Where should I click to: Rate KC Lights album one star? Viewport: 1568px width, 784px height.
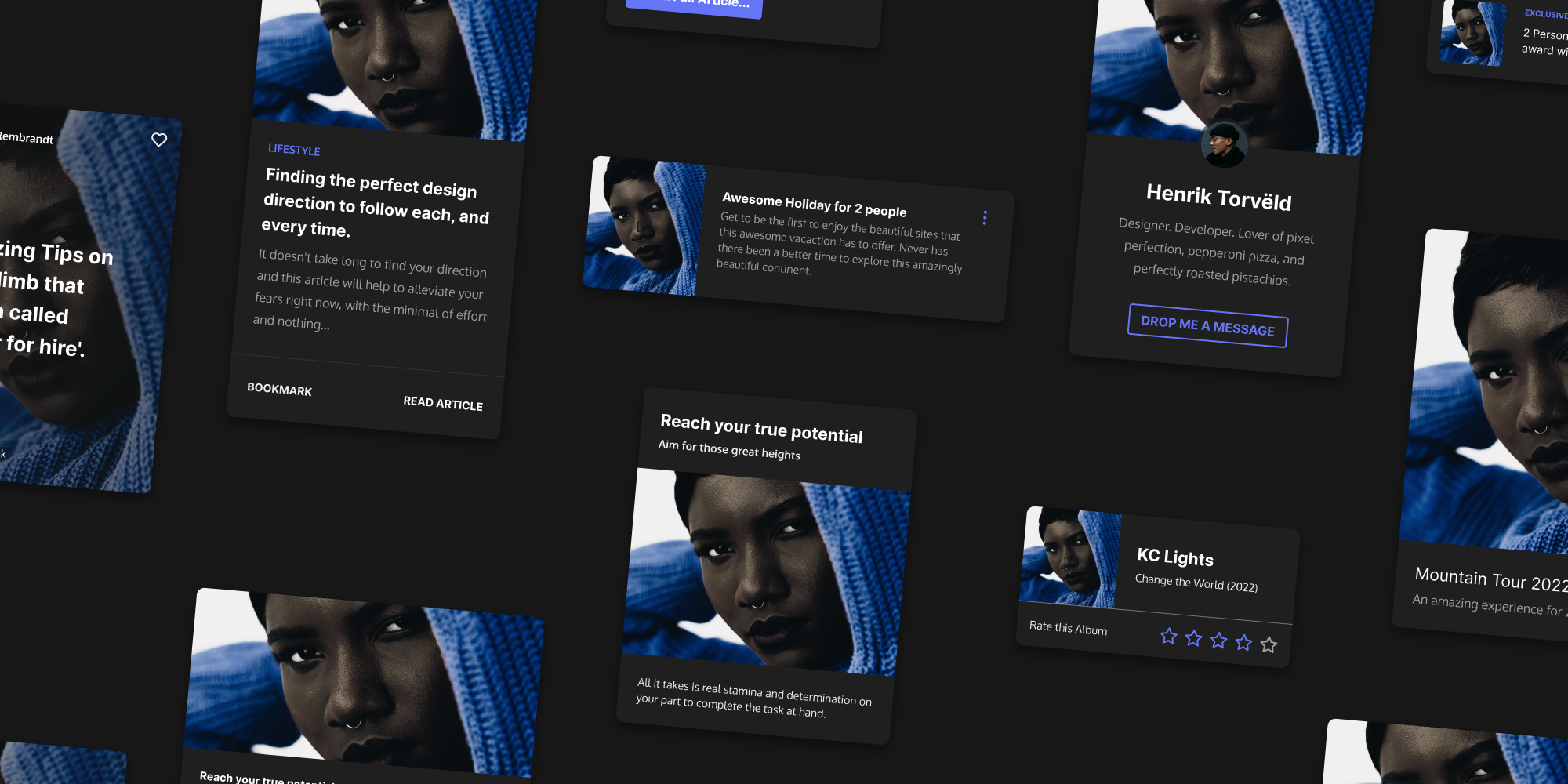click(1168, 636)
